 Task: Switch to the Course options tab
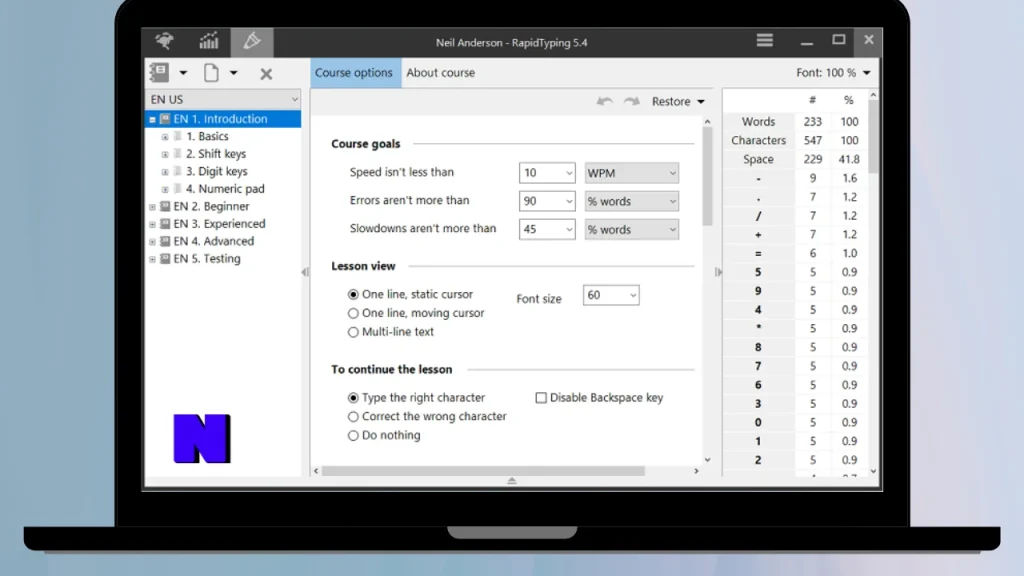(x=354, y=72)
